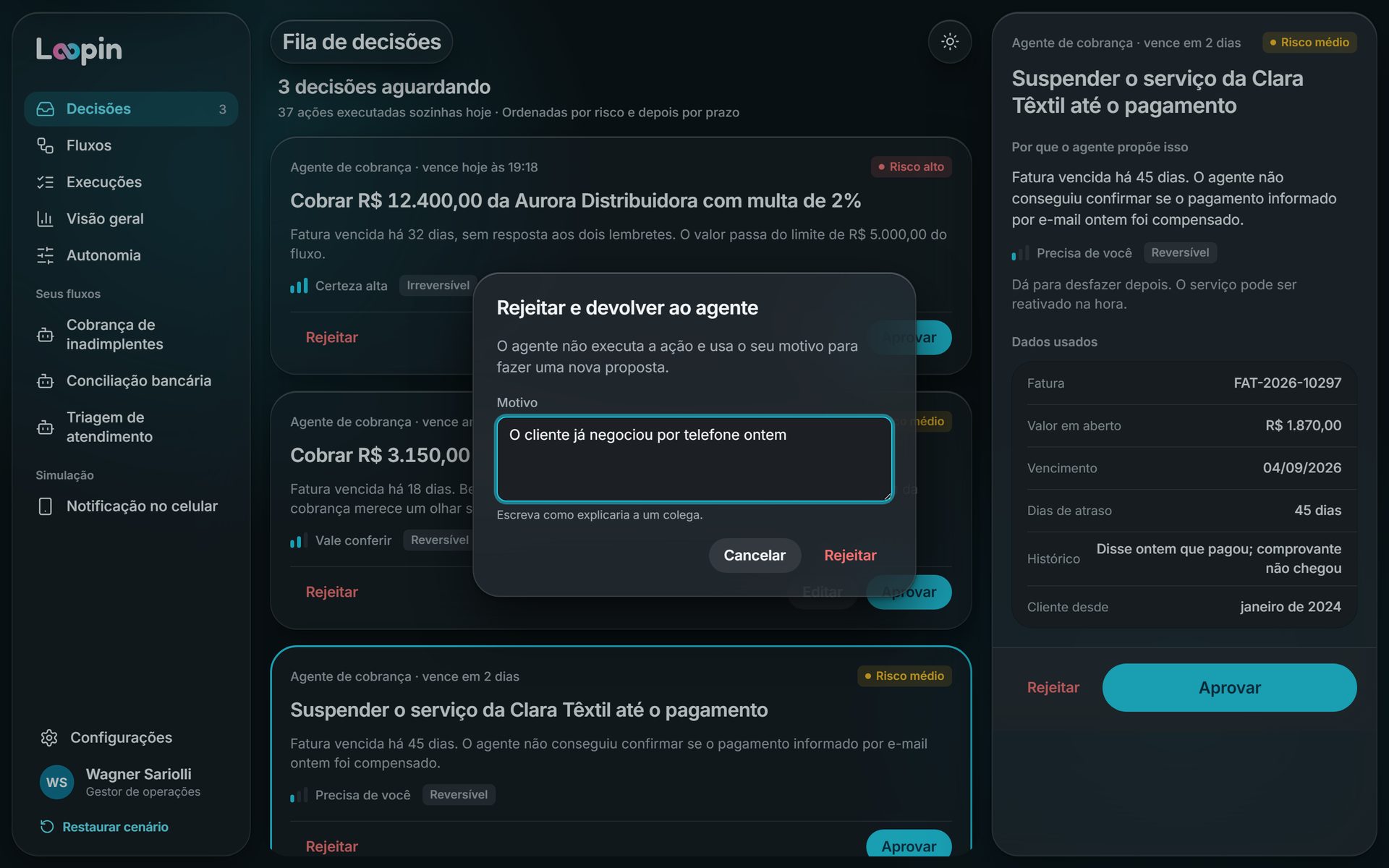Image resolution: width=1389 pixels, height=868 pixels.
Task: Click invoice number FAT-2026-10297
Action: coord(1287,383)
